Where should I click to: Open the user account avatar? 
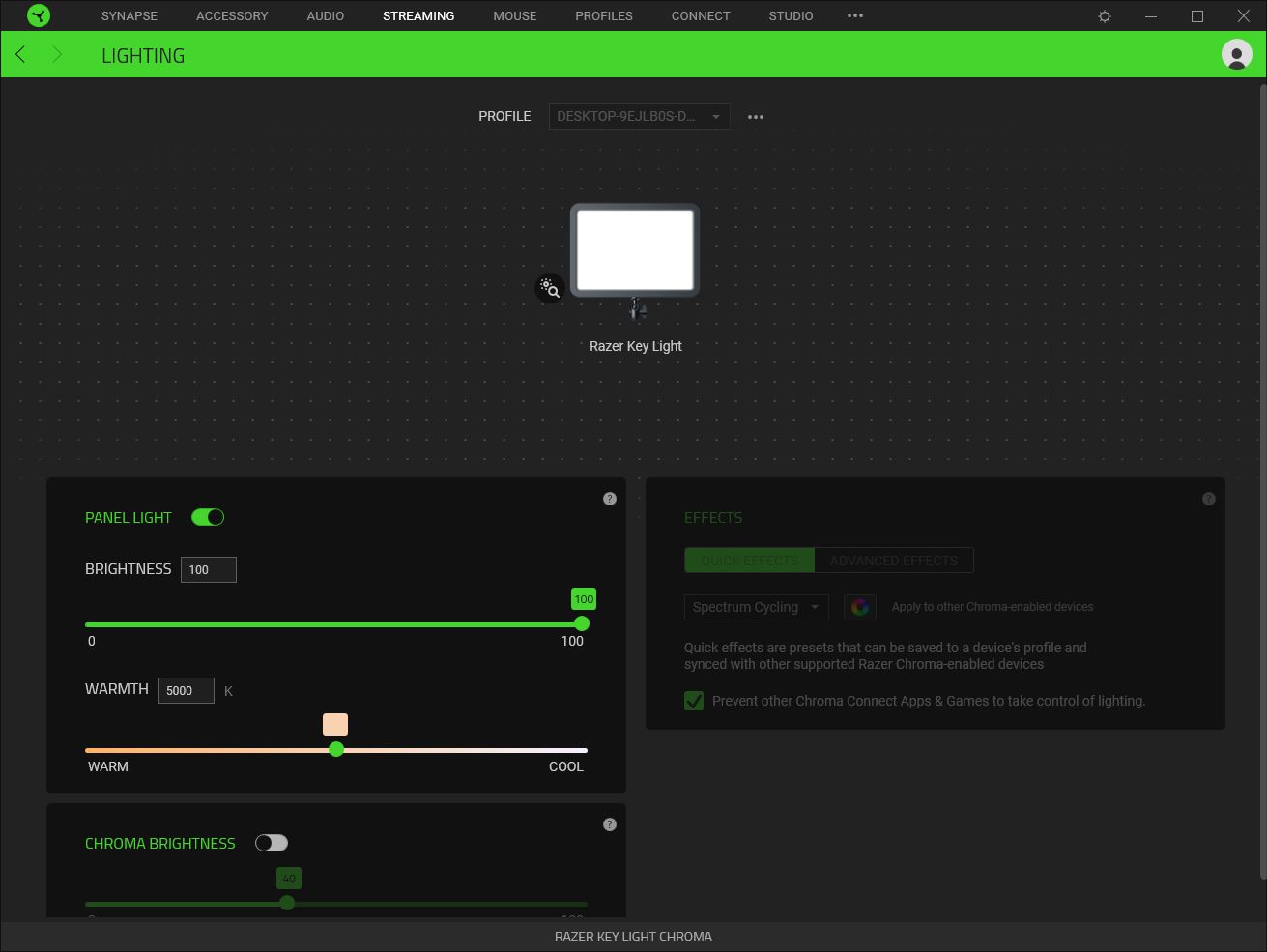[1236, 54]
